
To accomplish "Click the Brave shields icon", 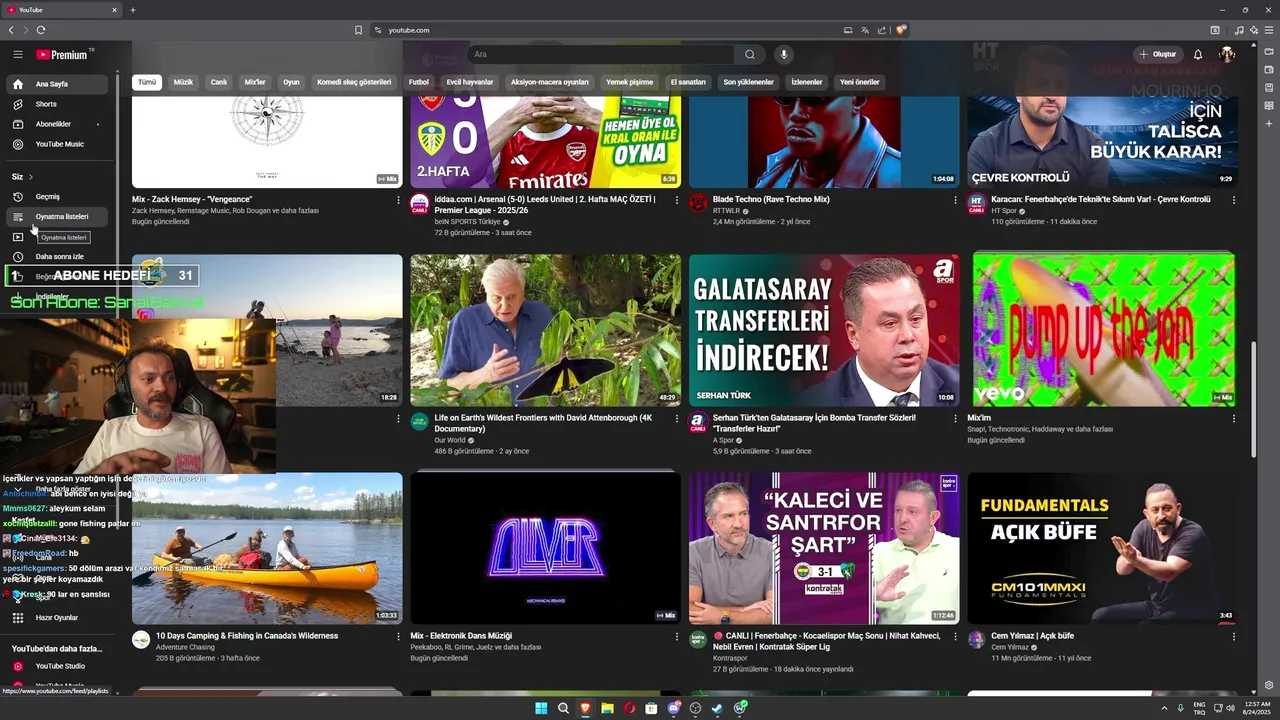I will click(x=900, y=30).
